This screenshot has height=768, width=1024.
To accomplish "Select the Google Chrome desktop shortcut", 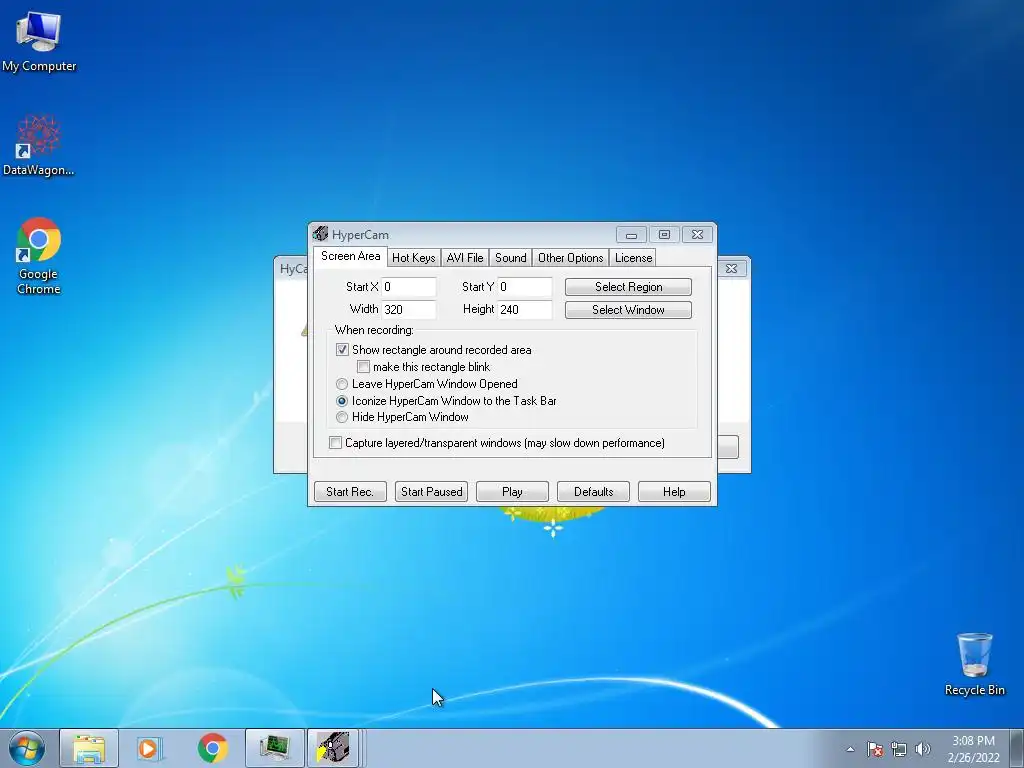I will (39, 255).
